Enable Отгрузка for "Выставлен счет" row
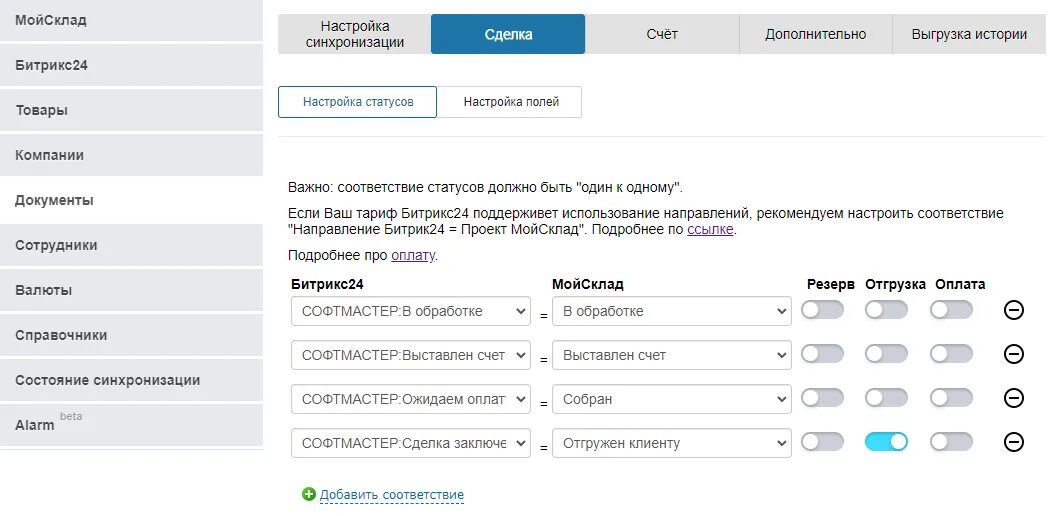Viewport: 1051px width, 516px height. pyautogui.click(x=886, y=354)
